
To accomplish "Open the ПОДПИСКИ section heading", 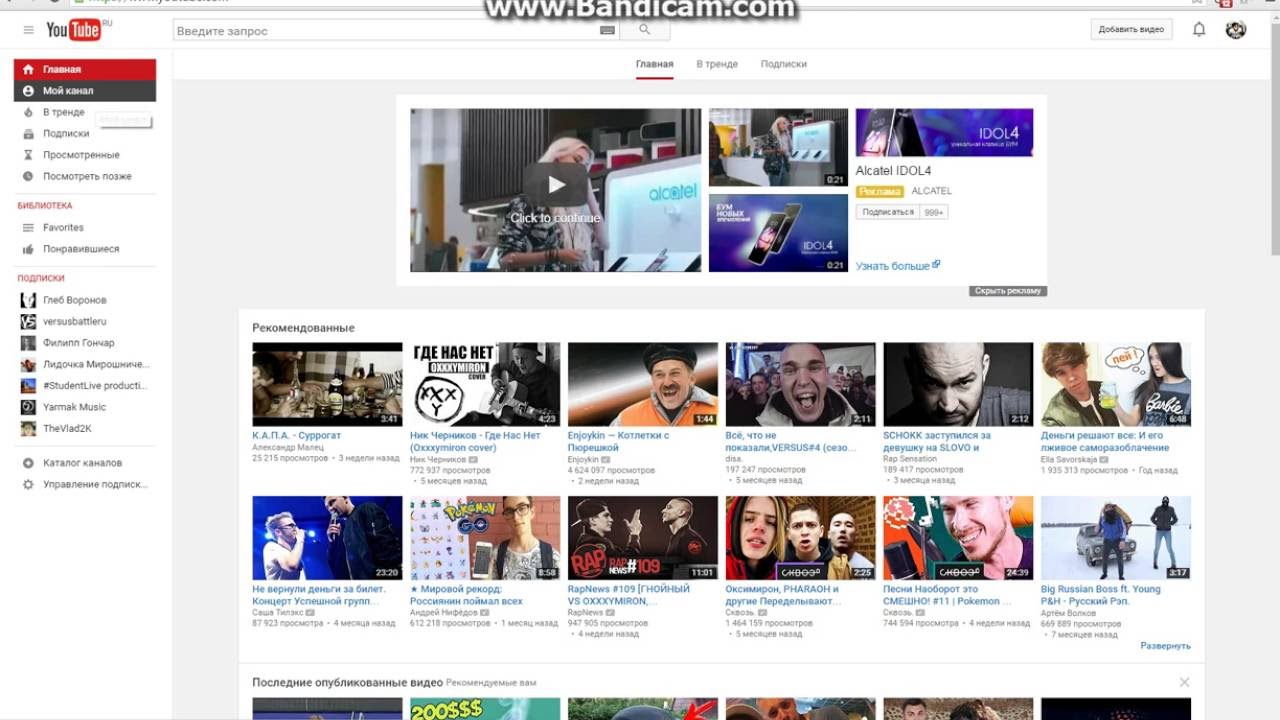I will pyautogui.click(x=41, y=278).
